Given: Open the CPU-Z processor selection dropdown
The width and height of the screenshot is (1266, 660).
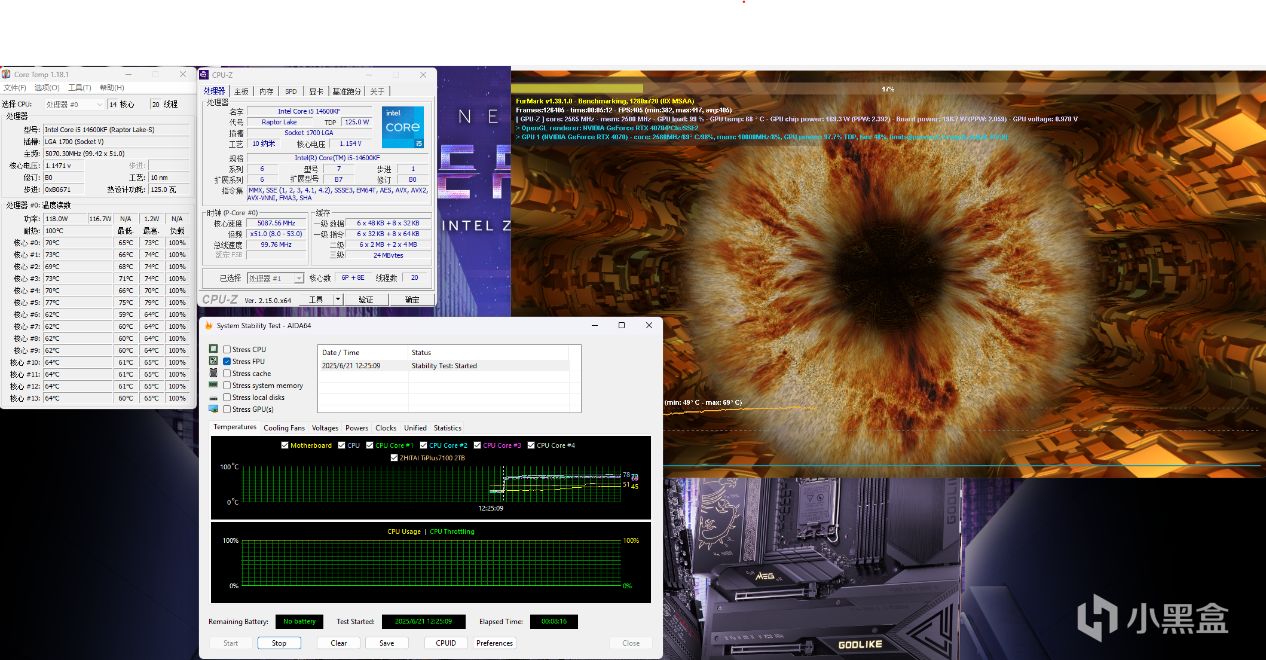Looking at the screenshot, I should (276, 278).
